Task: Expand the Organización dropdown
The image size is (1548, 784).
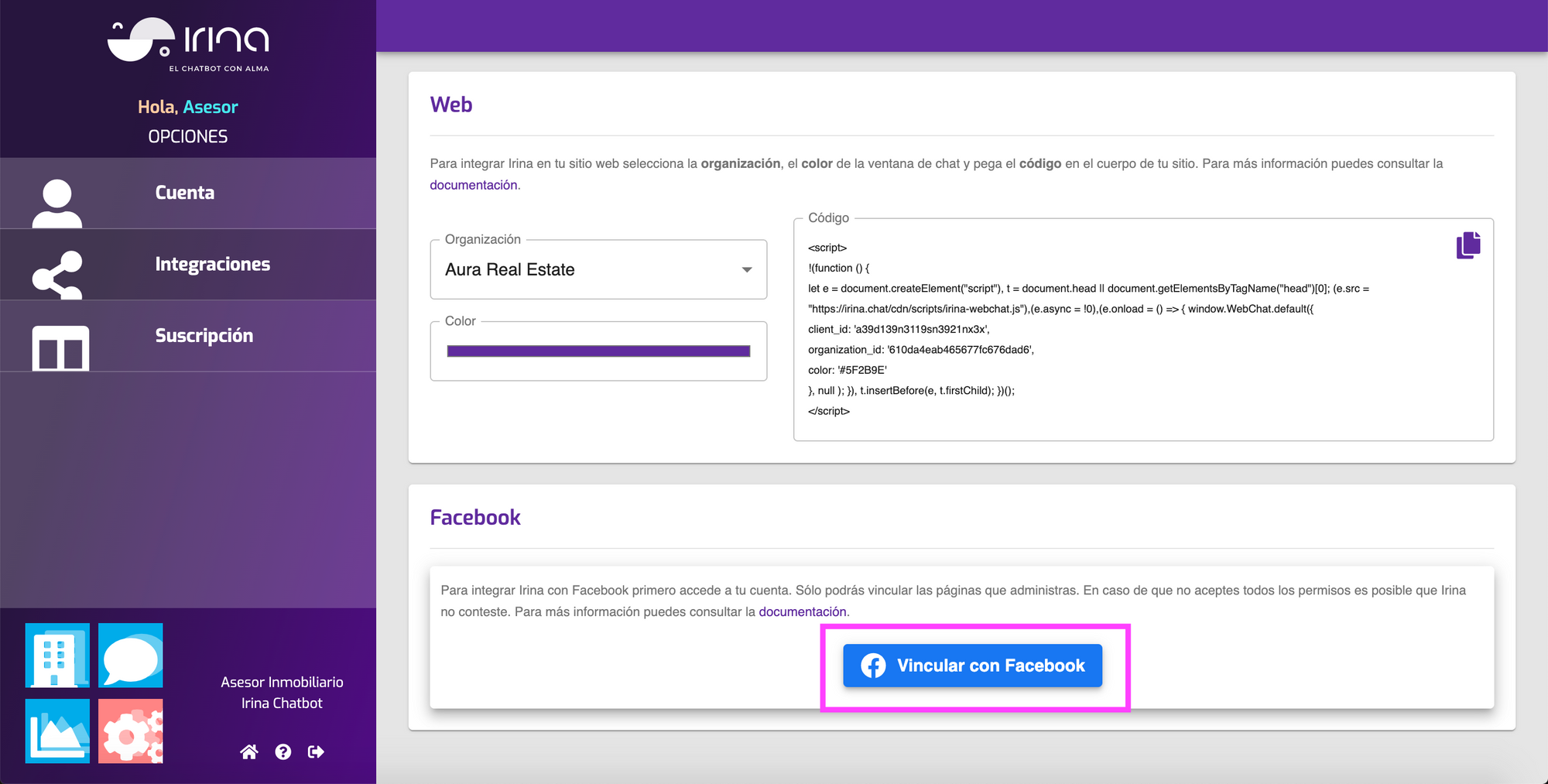Action: click(x=598, y=269)
